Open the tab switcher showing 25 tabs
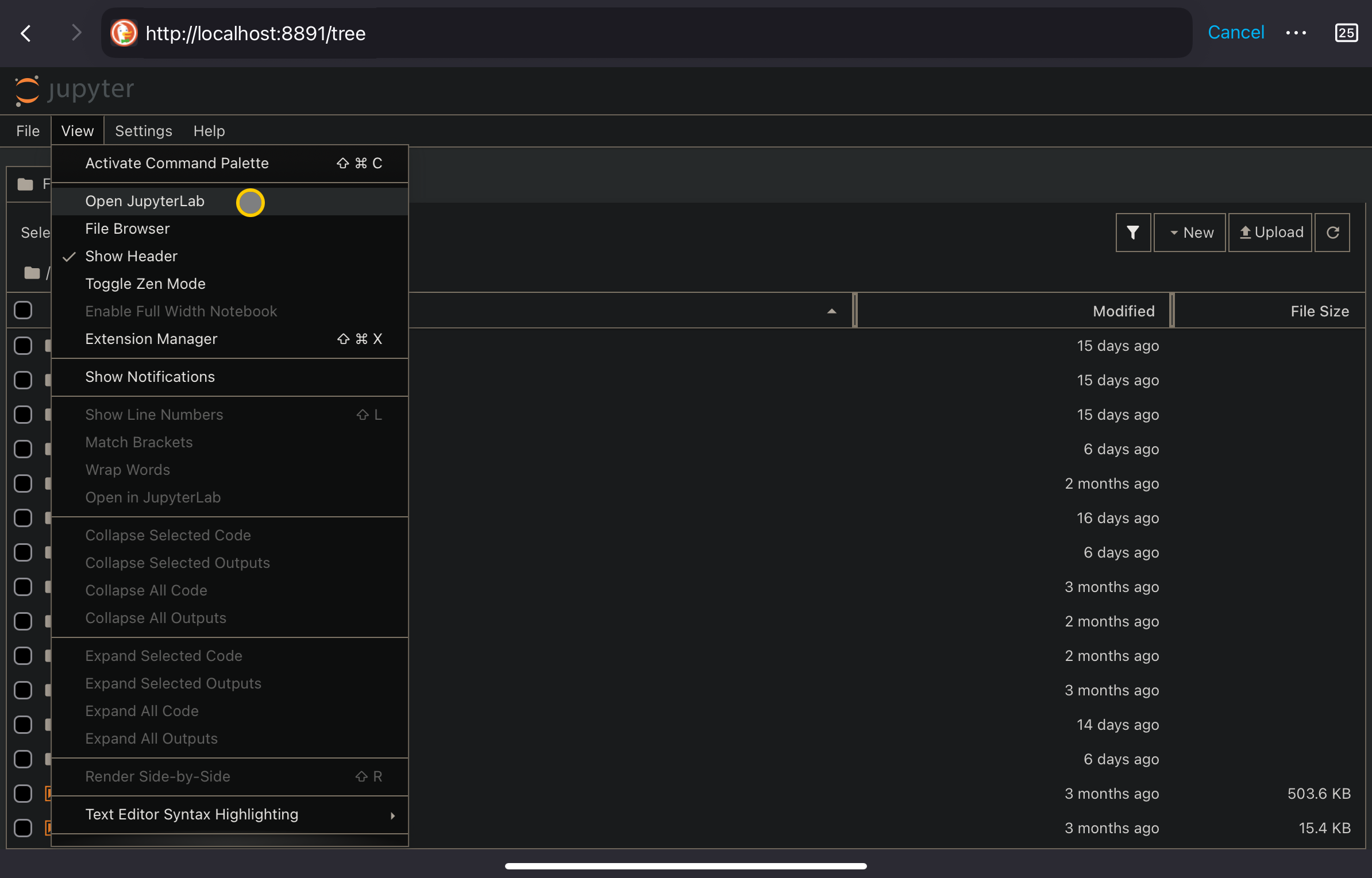The height and width of the screenshot is (878, 1372). [1346, 33]
